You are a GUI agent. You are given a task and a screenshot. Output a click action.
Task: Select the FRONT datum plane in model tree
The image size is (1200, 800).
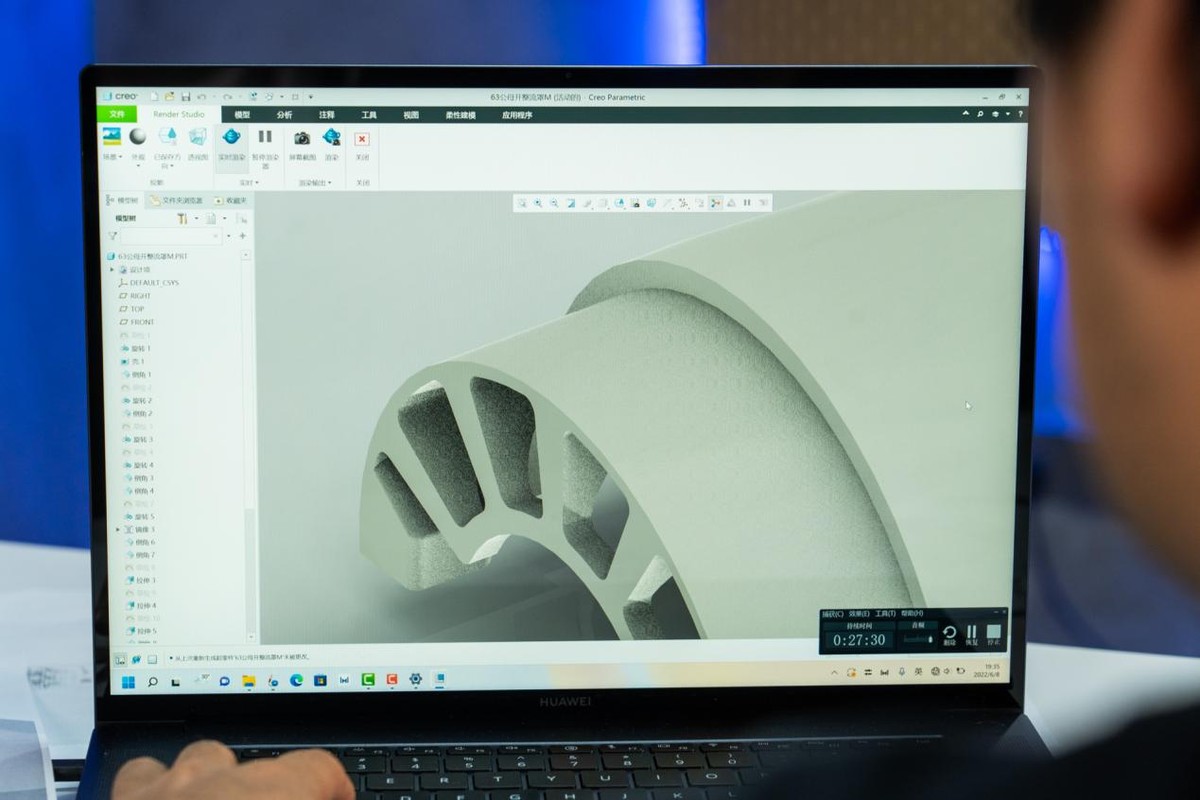137,322
